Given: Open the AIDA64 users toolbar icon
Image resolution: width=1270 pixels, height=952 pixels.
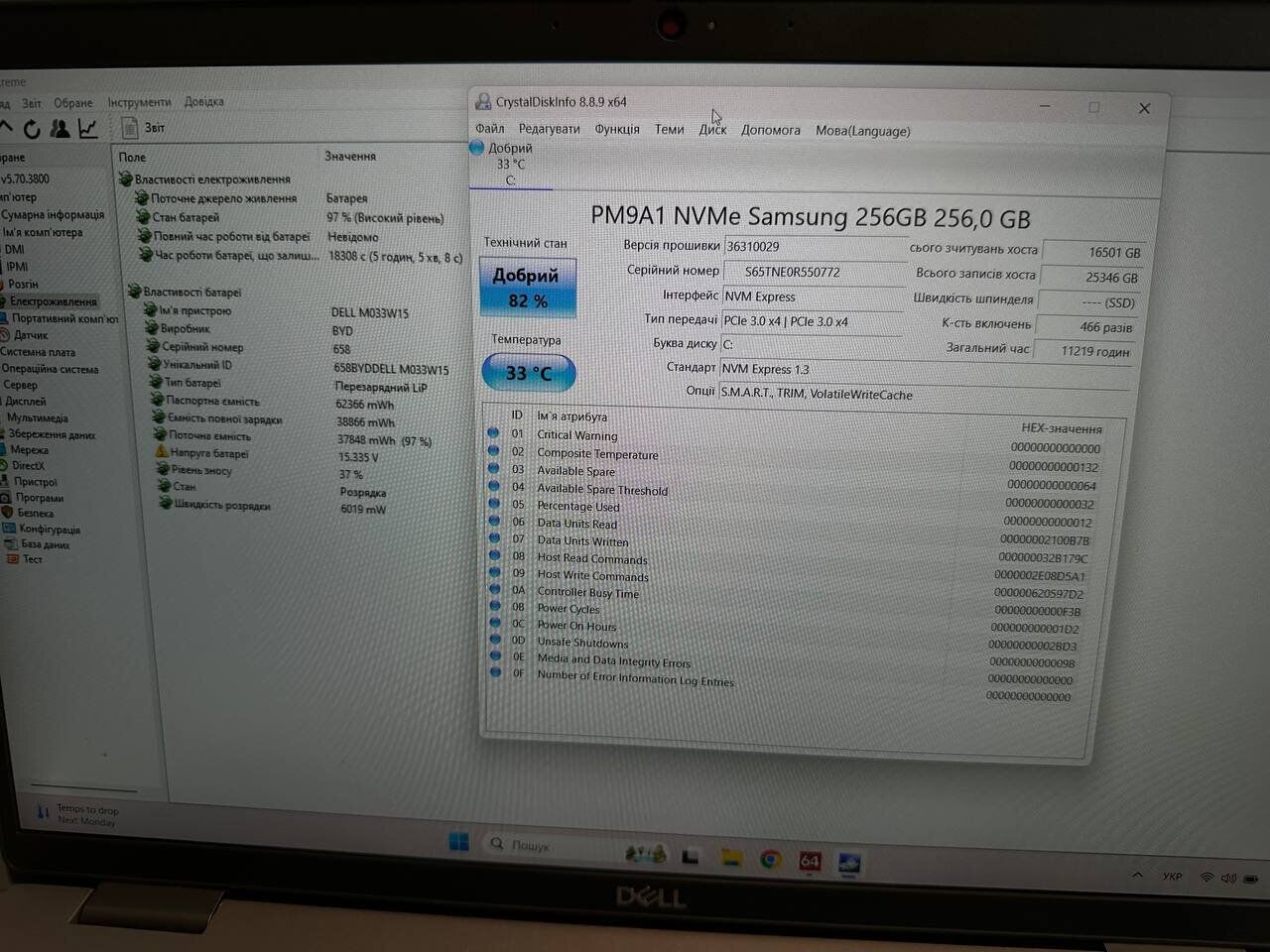Looking at the screenshot, I should click(60, 129).
